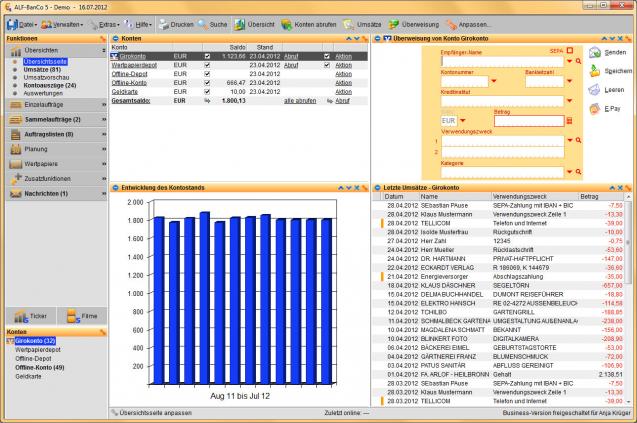This screenshot has height=423, width=637.
Task: Click in the Betrag input field
Action: (529, 121)
